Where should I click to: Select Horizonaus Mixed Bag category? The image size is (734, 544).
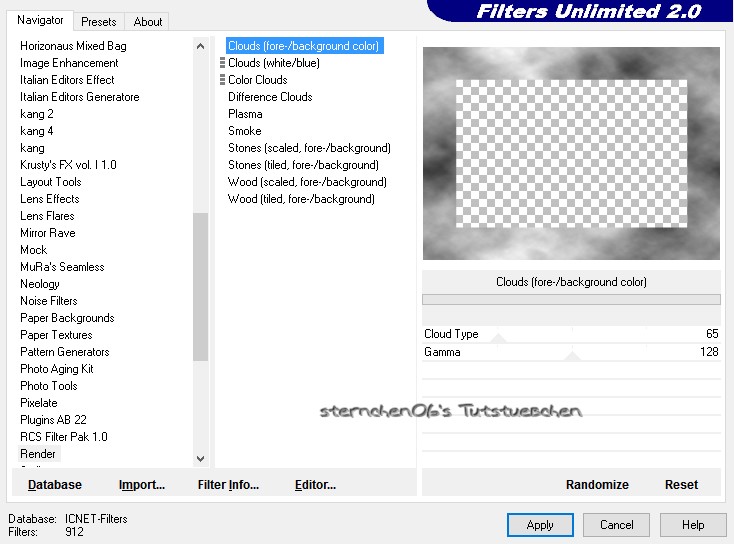tap(73, 46)
